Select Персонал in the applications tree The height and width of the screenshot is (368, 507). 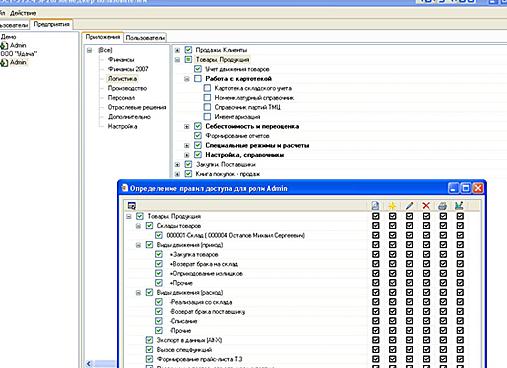click(121, 98)
